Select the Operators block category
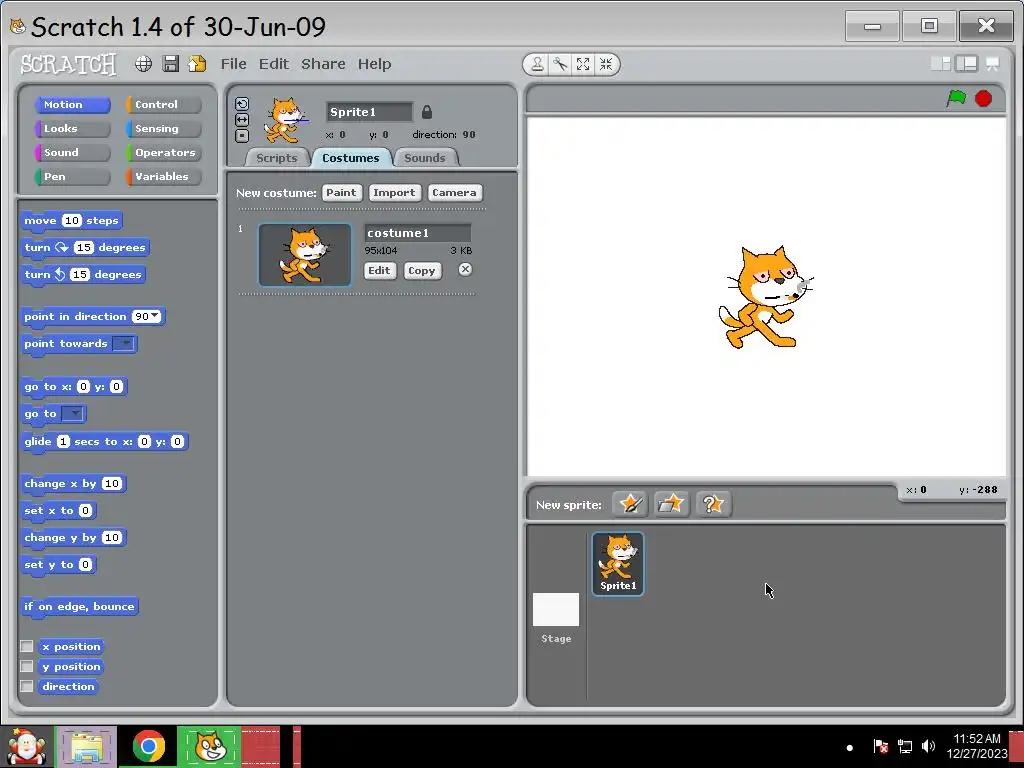1024x768 pixels. (163, 153)
